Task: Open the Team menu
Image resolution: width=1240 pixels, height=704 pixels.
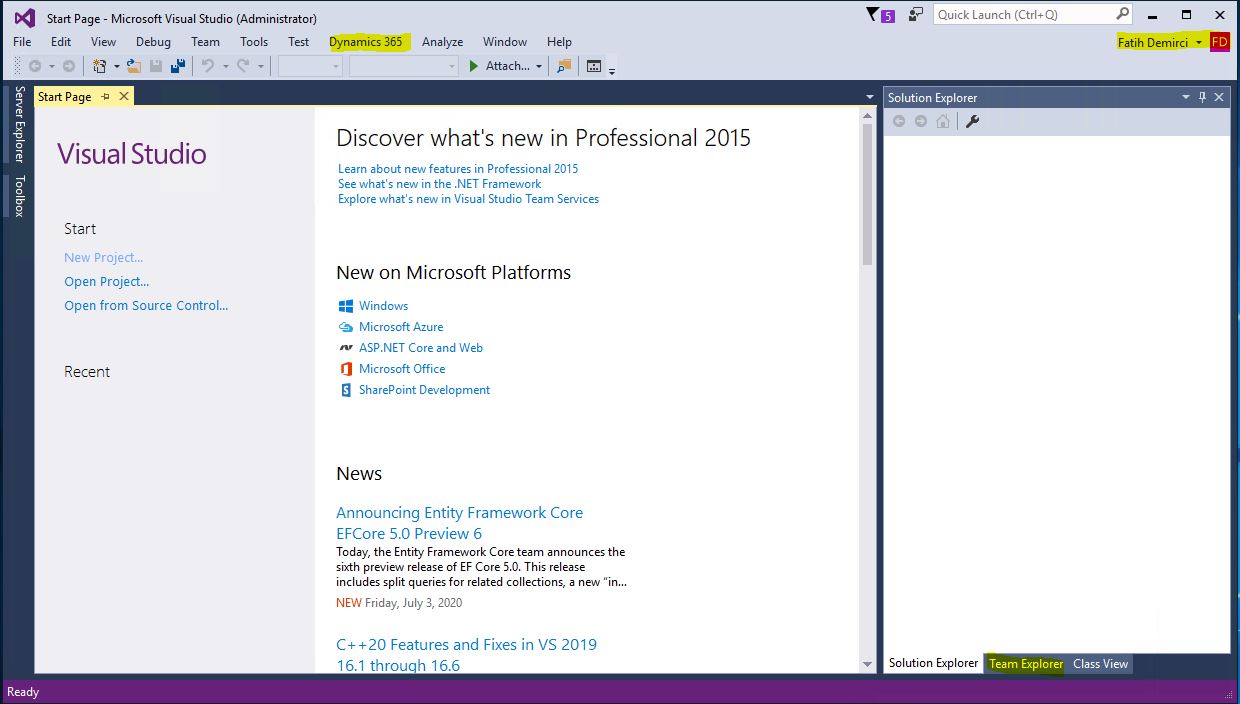Action: 205,42
